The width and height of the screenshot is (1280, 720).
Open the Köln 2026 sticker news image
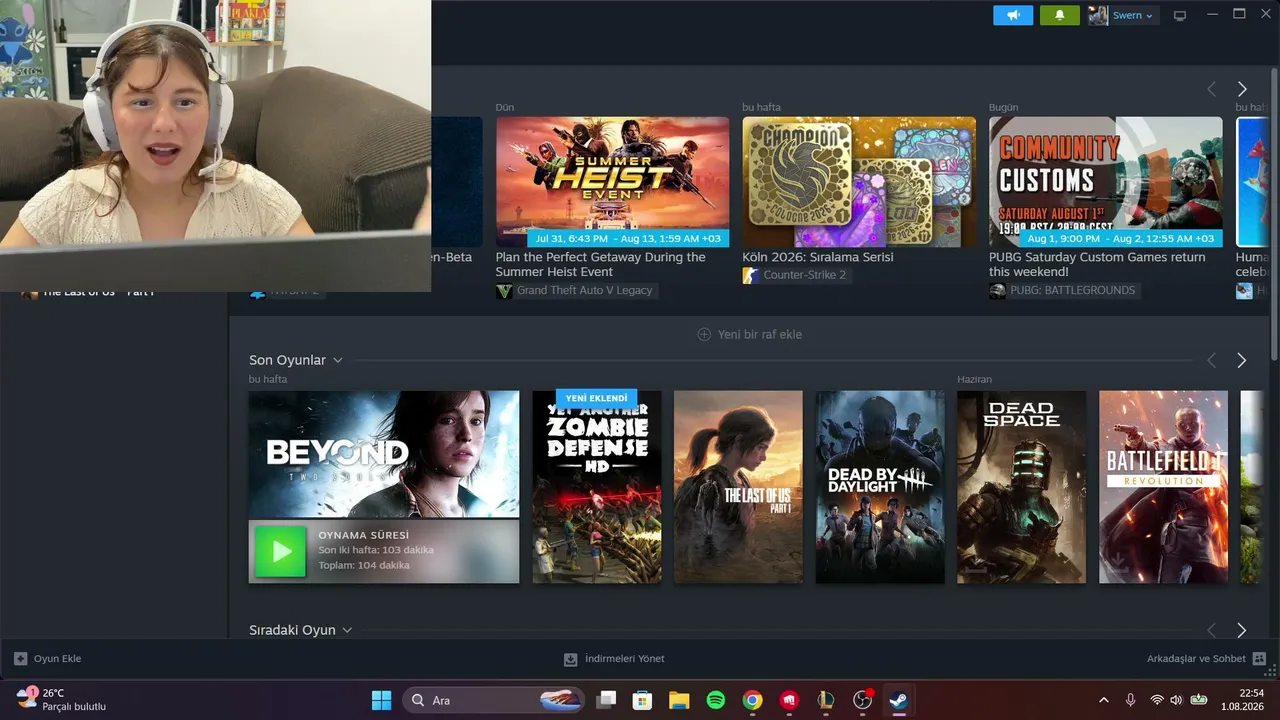tap(859, 182)
